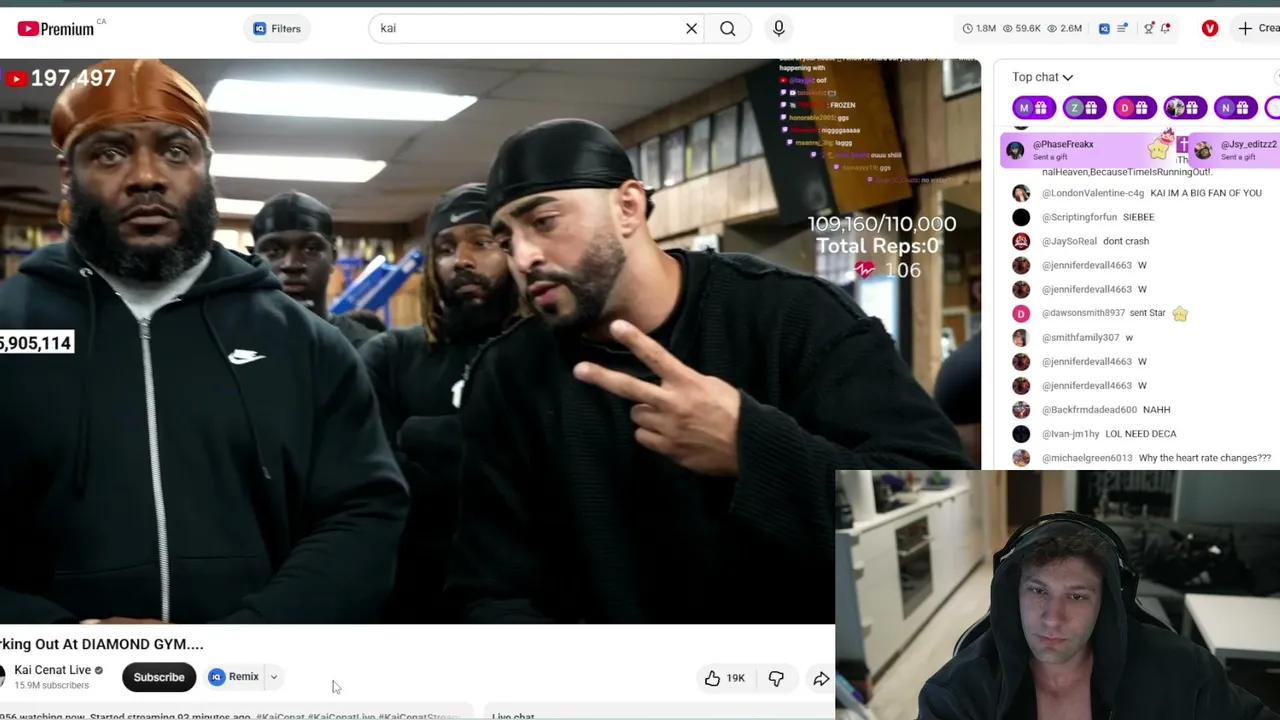Select @Scriptingforfun chat username
1280x720 pixels.
click(x=1079, y=217)
